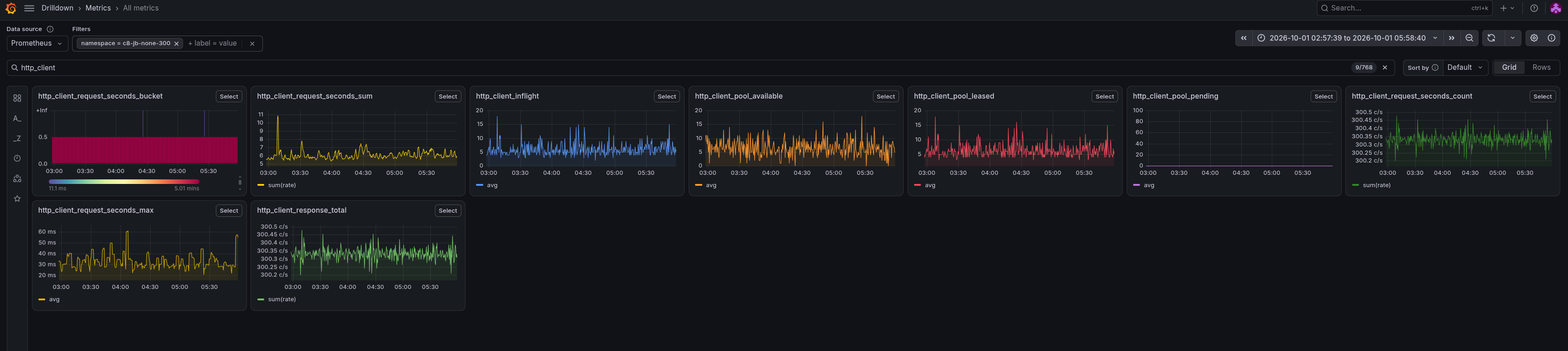Screen dimensions: 1568x351
Task: Switch view to Grid layout
Action: 1509,68
